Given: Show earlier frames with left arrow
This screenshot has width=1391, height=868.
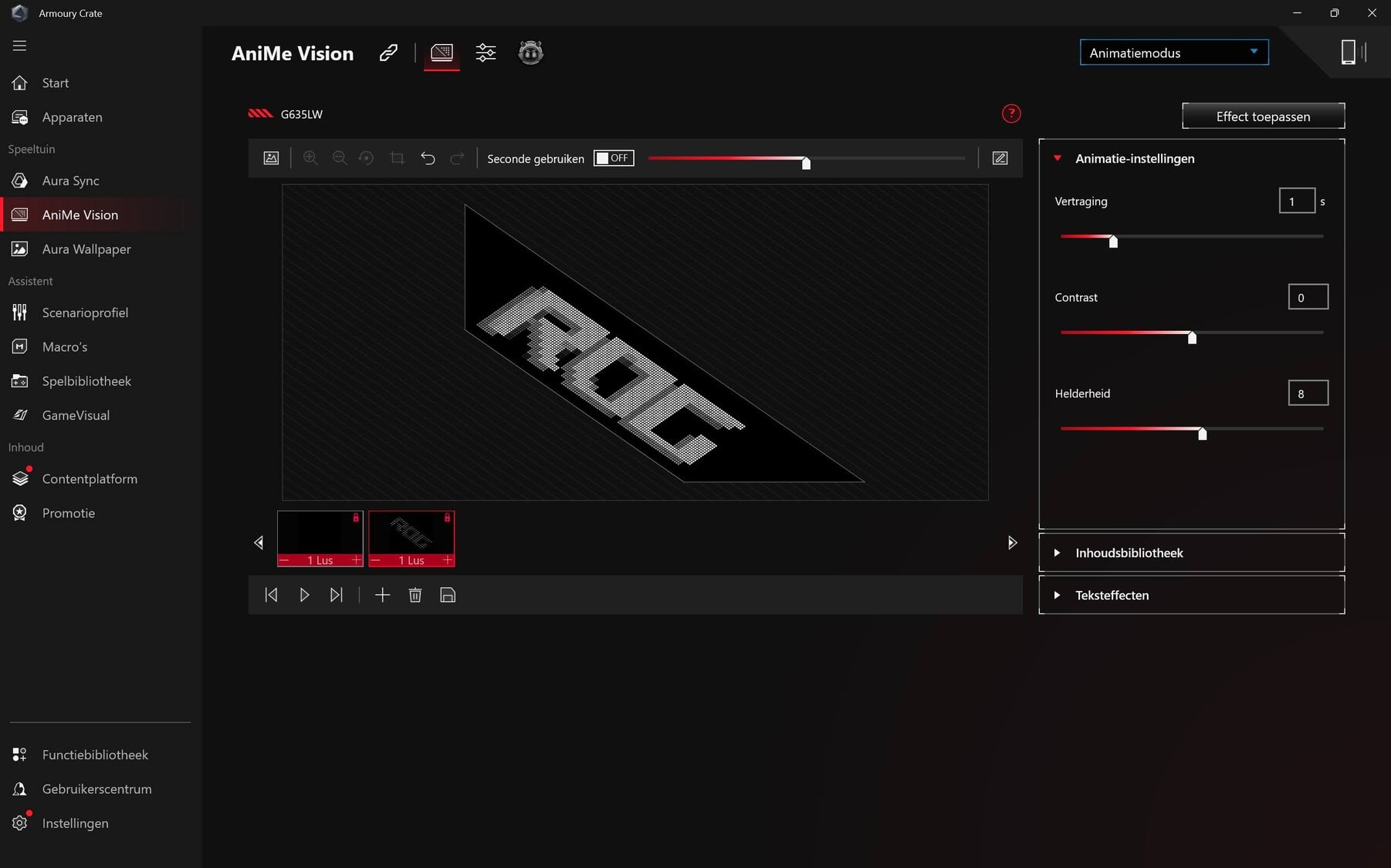Looking at the screenshot, I should 259,542.
